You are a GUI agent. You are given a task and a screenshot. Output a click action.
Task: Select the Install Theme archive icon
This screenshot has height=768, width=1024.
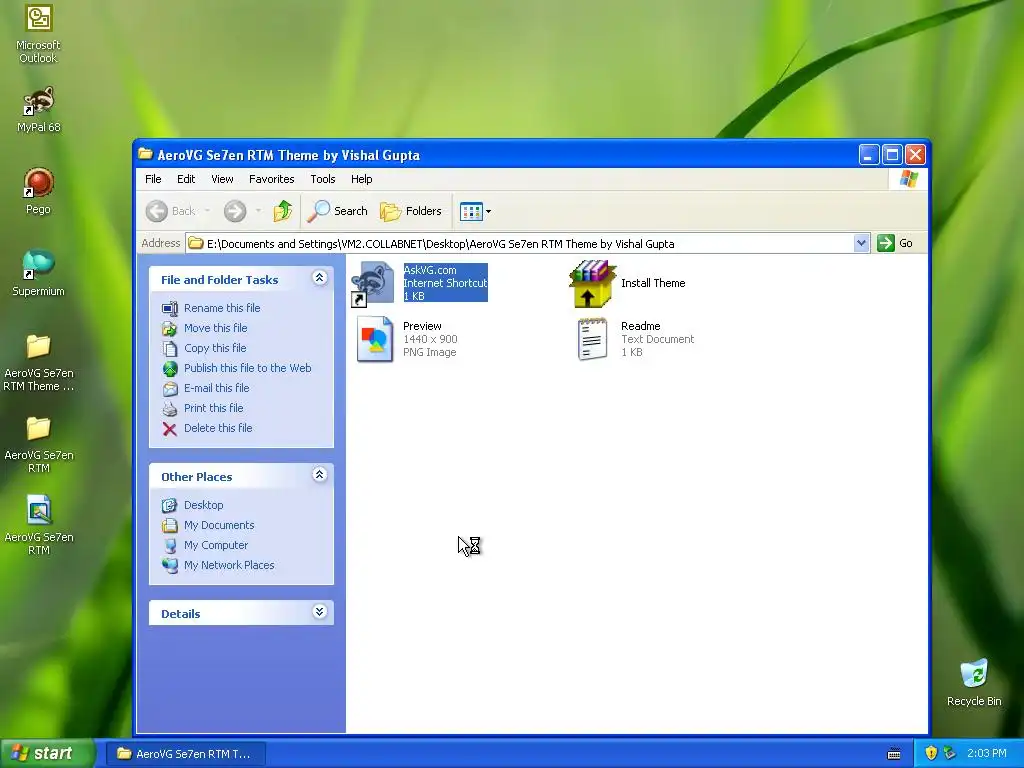(592, 283)
